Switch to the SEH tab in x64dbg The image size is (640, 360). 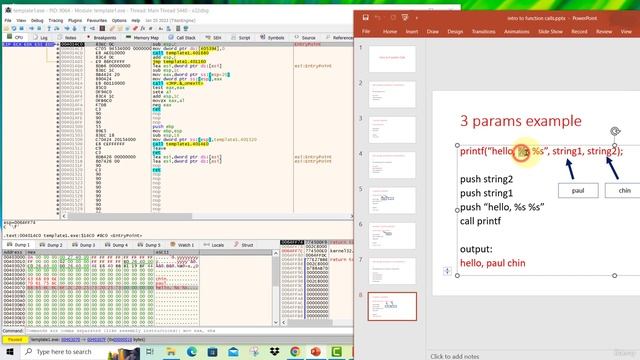coord(214,38)
